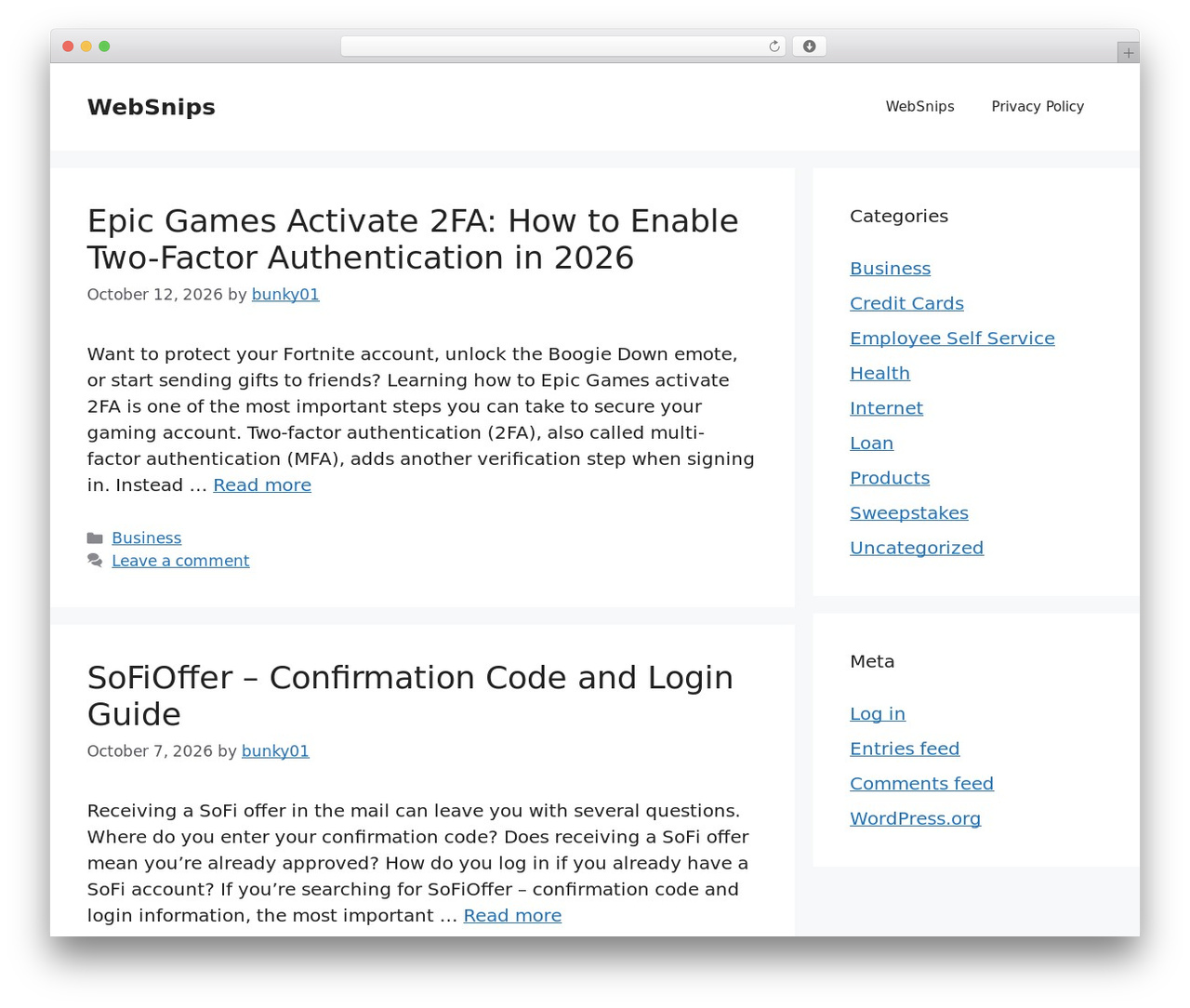Open the Business tag under the Epic Games post
Screen dimensions: 1190x1008
[x=147, y=537]
